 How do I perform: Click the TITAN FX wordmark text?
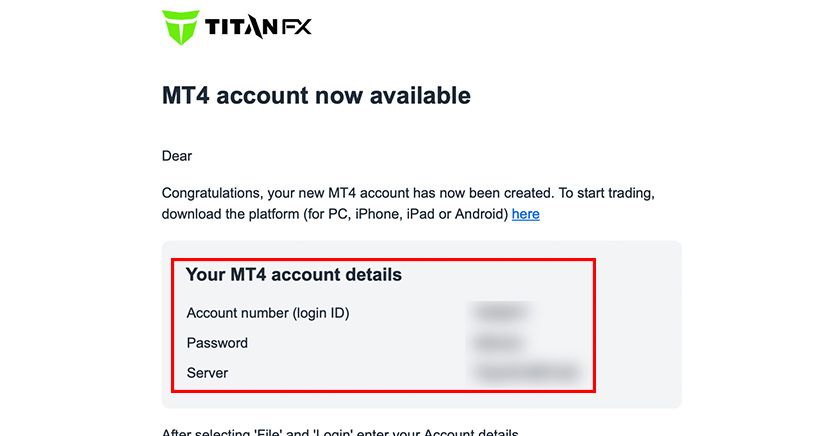(258, 27)
